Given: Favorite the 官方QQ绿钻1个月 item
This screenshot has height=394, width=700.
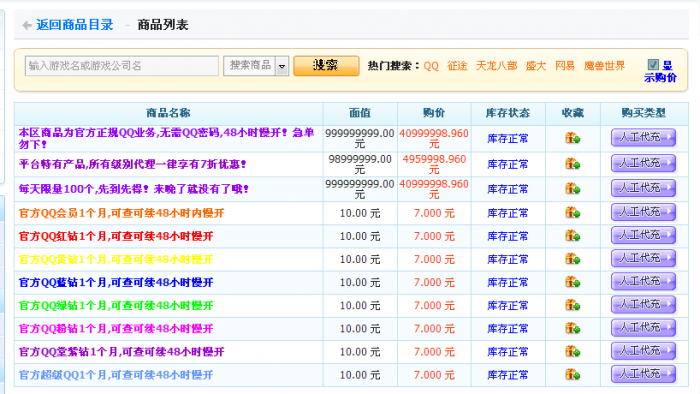Looking at the screenshot, I should [x=573, y=305].
